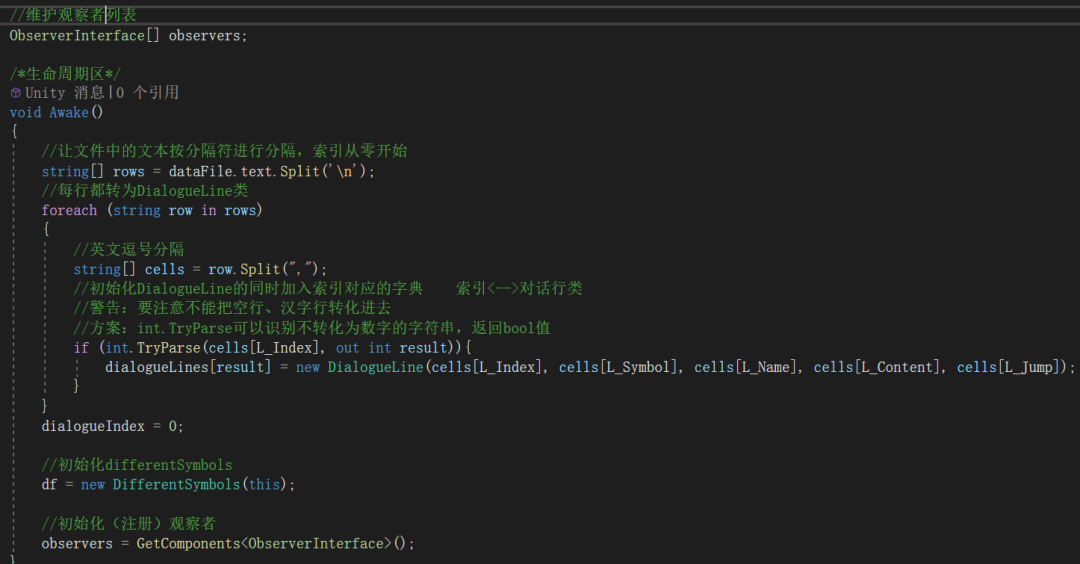Click the "row.Split(",")" call
The width and height of the screenshot is (1080, 564).
264,269
